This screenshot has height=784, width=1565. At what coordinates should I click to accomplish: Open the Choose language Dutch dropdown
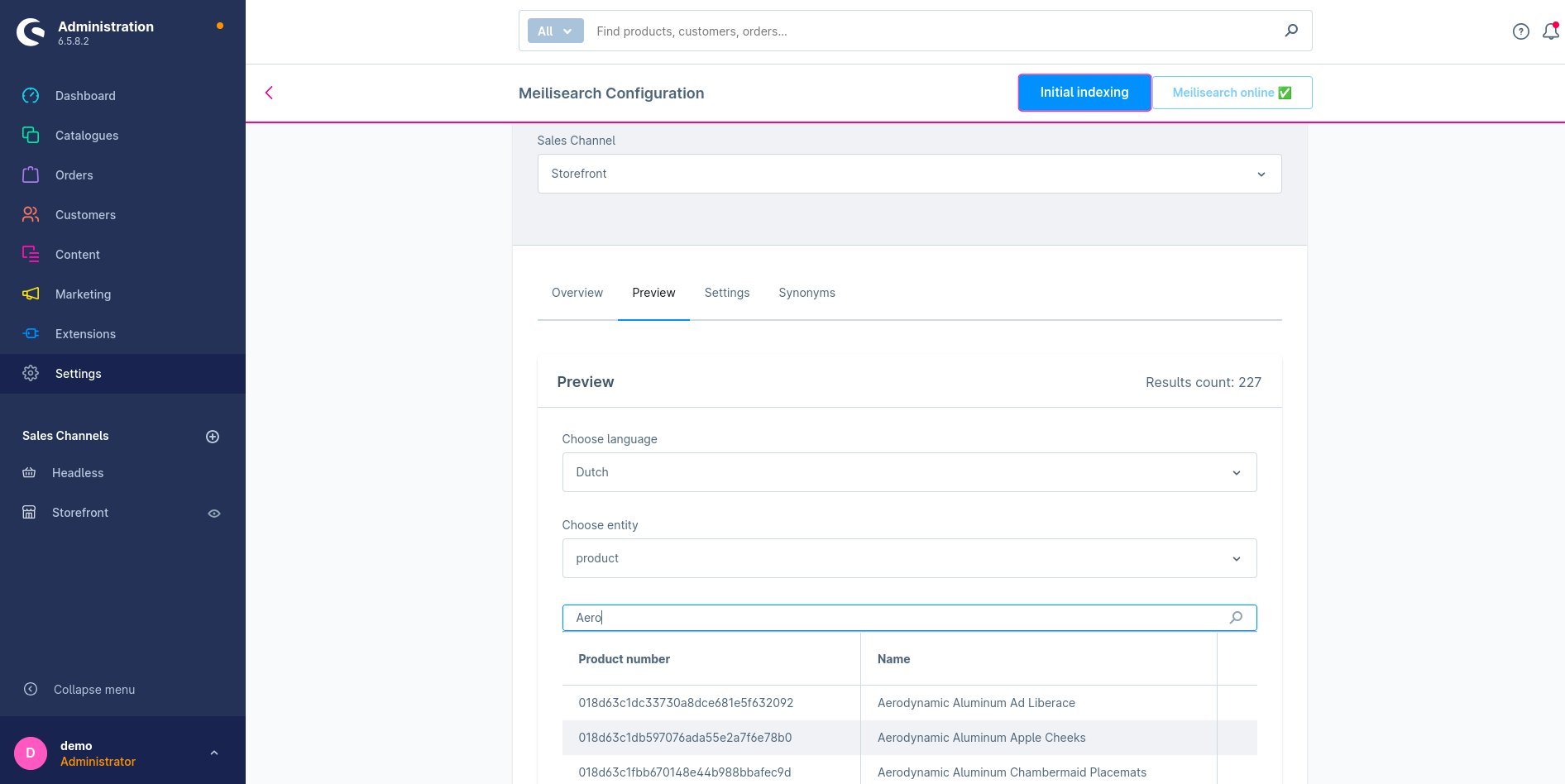coord(909,472)
